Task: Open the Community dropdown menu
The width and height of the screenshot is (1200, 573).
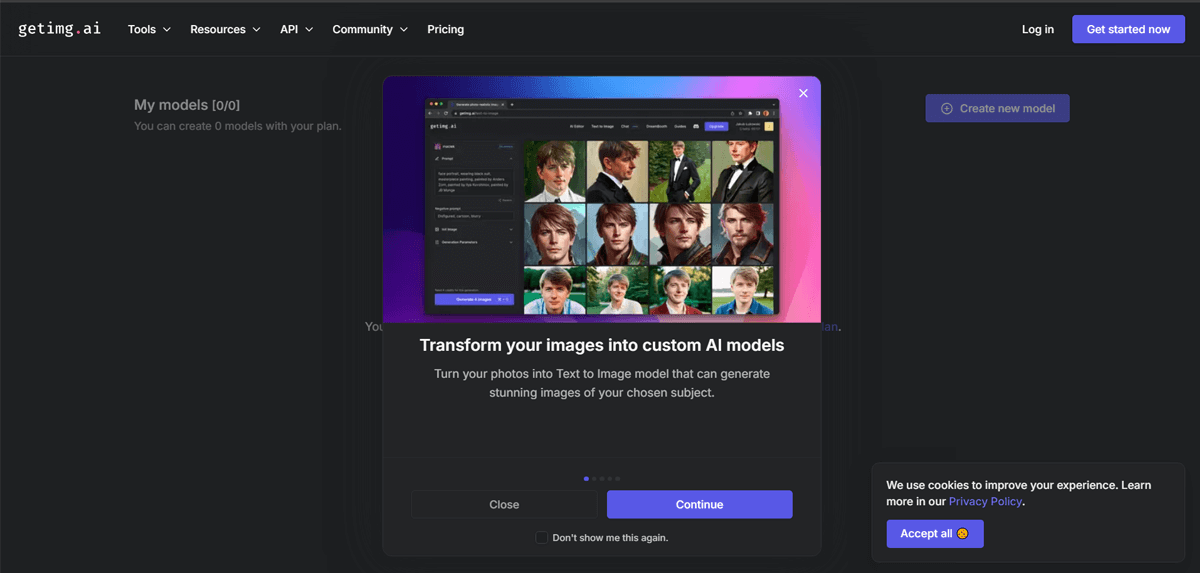Action: click(370, 29)
